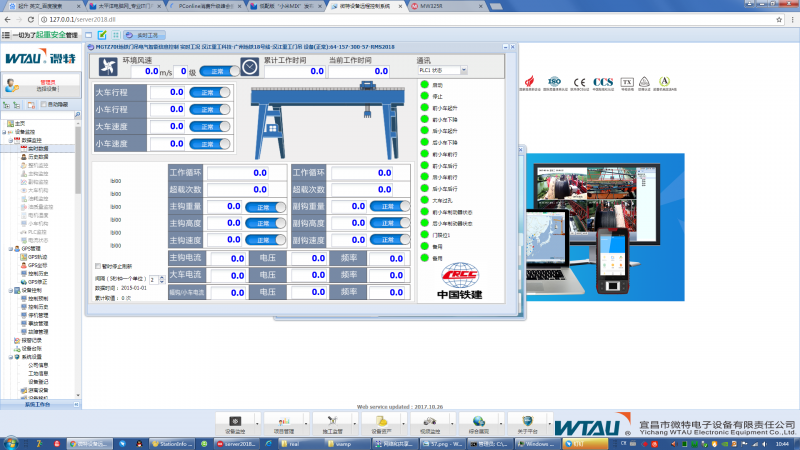Viewport: 800px width, 450px height.
Task: Click the wind speed pinwheel icon
Action: pos(107,66)
